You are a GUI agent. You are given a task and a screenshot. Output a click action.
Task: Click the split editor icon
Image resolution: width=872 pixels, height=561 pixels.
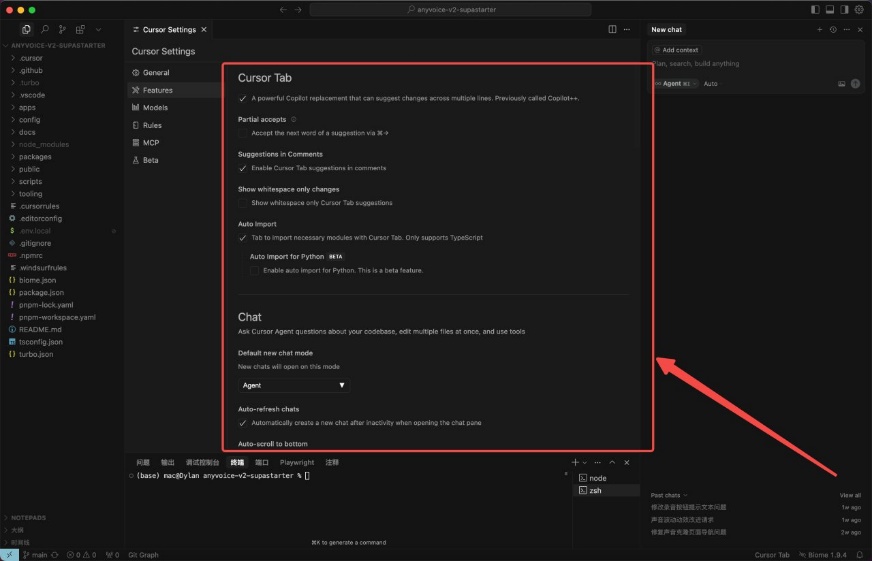tap(613, 30)
